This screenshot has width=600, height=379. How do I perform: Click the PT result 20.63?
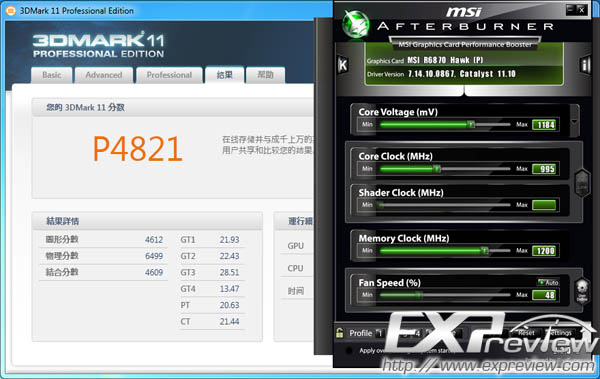pyautogui.click(x=229, y=305)
